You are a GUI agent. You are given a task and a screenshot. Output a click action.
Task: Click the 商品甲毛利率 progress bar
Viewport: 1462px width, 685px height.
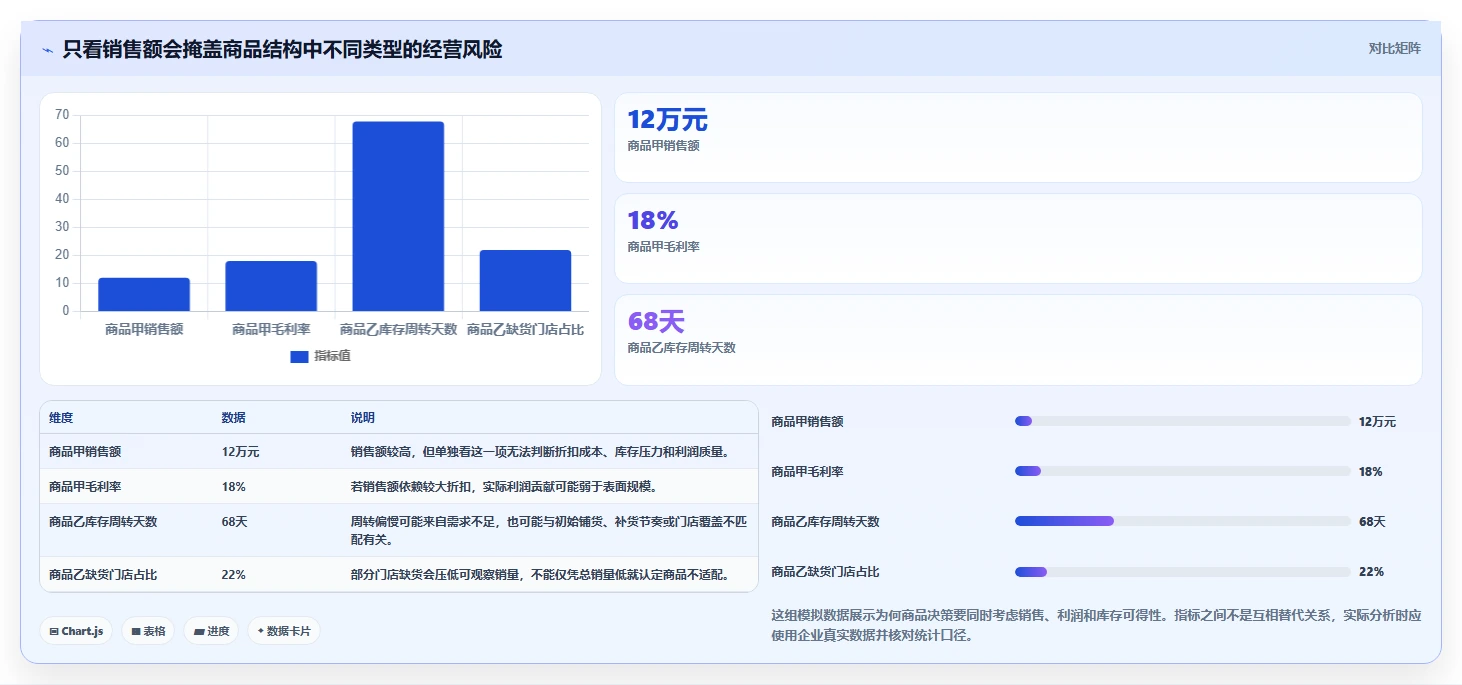pyautogui.click(x=1183, y=471)
